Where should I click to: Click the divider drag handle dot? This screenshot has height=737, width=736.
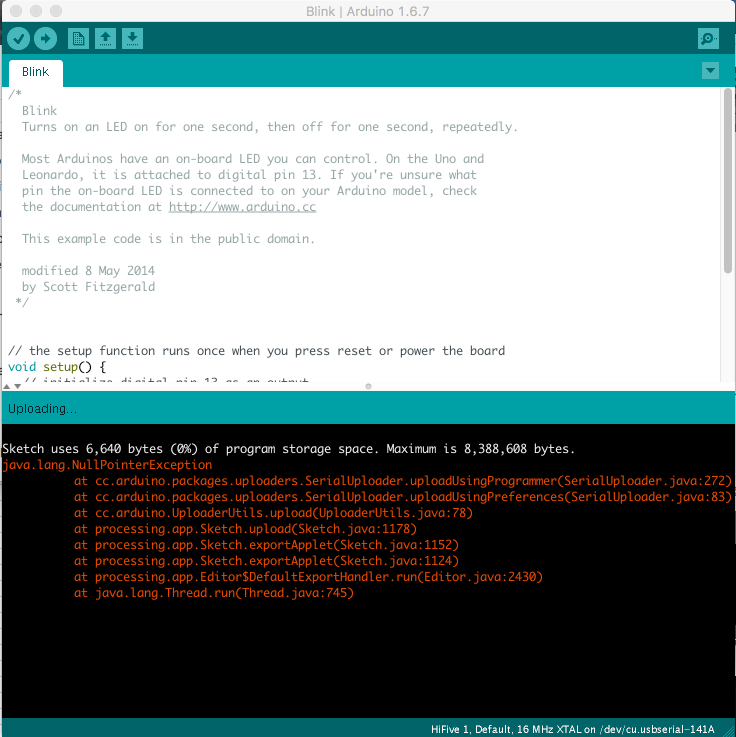coord(368,386)
